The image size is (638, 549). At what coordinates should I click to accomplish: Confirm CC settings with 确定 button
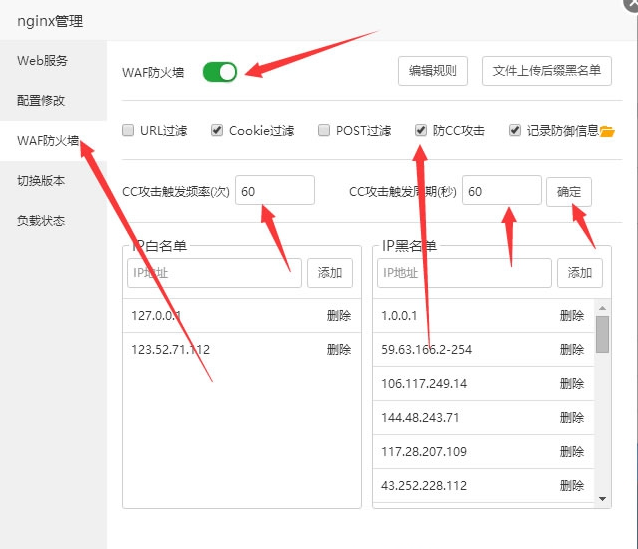click(x=568, y=191)
